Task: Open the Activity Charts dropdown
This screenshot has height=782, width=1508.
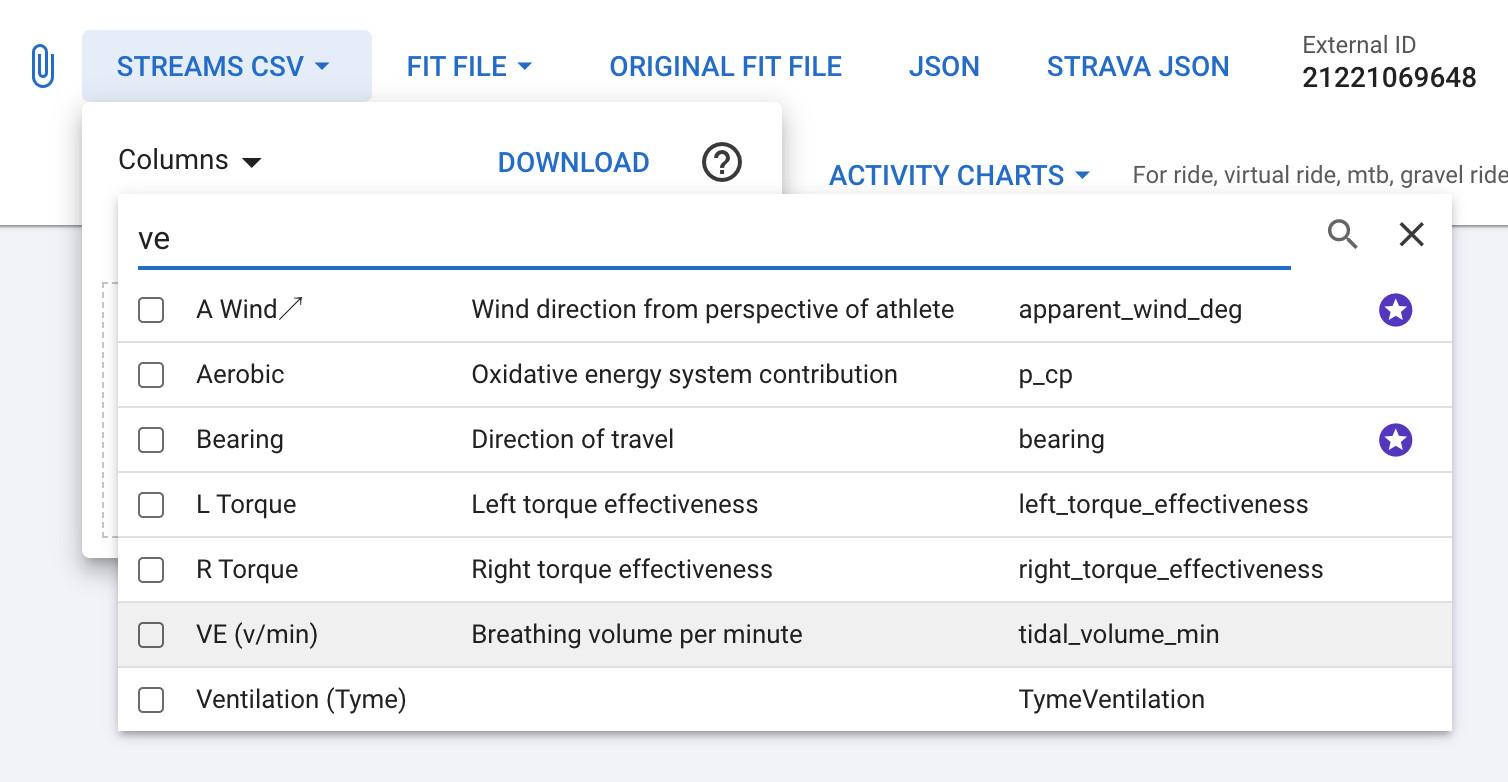Action: (958, 176)
